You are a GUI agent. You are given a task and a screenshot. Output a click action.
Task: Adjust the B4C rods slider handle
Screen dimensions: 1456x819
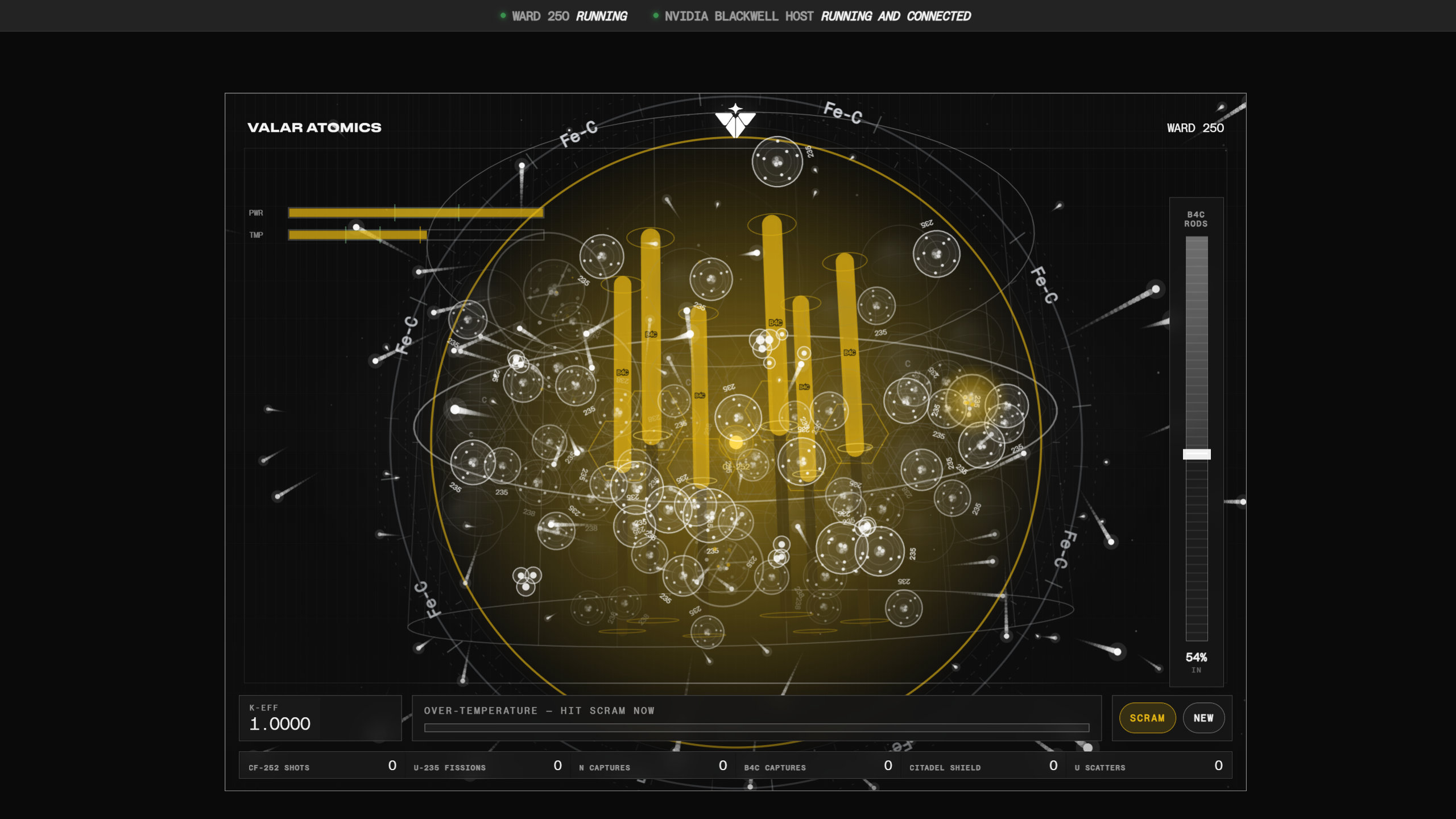click(x=1197, y=454)
